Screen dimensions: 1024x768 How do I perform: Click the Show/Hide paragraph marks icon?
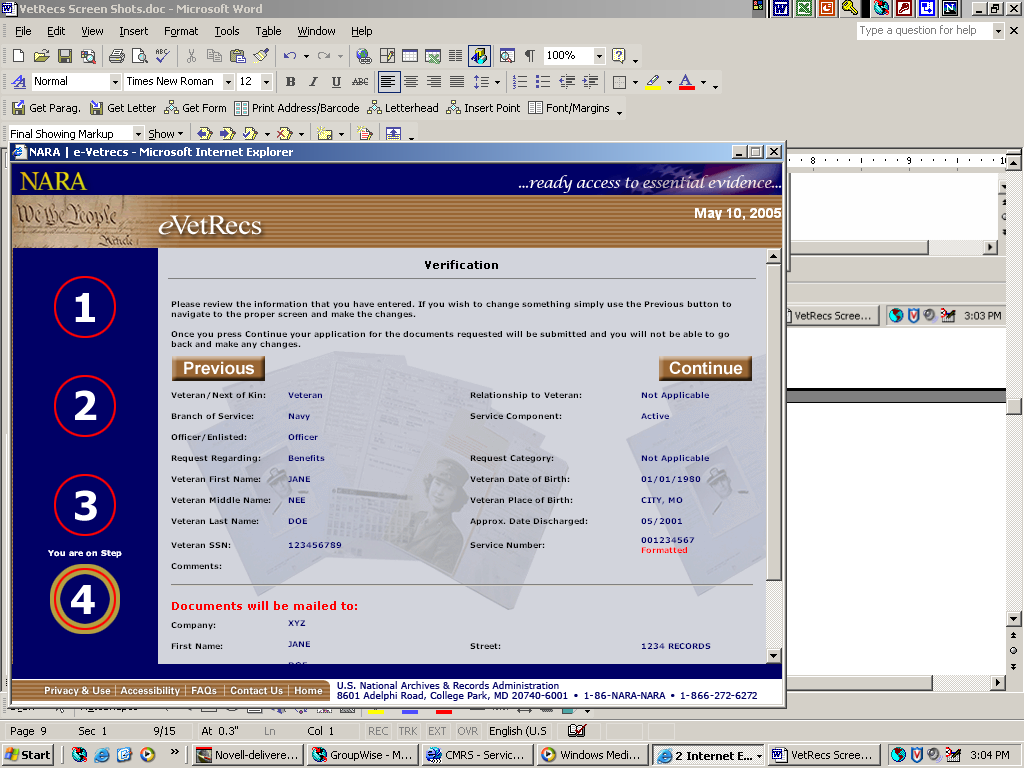click(529, 56)
